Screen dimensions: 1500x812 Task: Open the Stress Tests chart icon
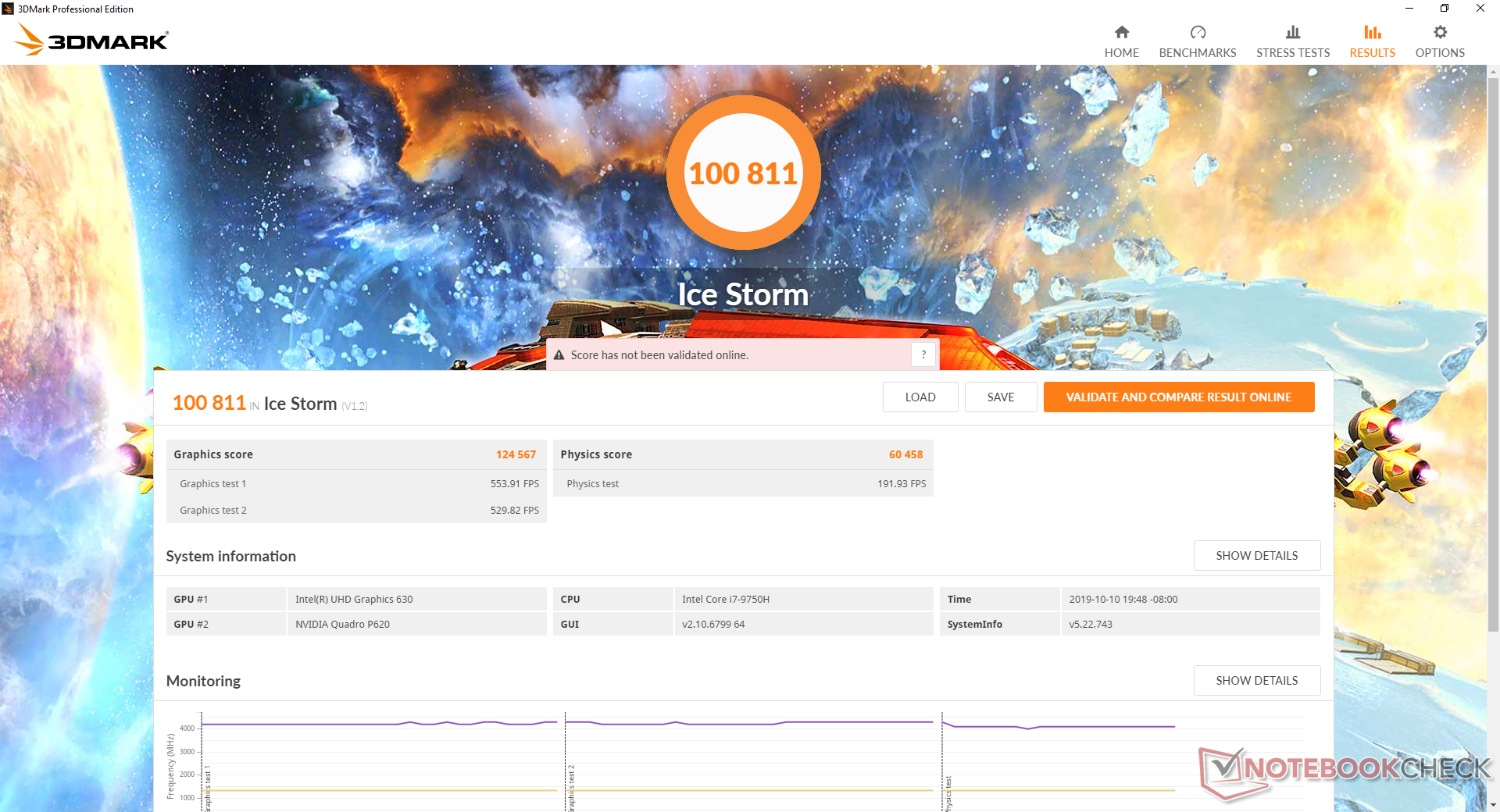(x=1293, y=32)
